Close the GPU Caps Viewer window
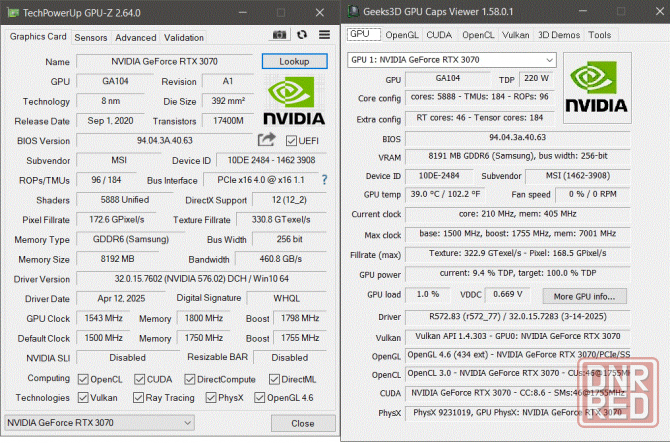Image resolution: width=670 pixels, height=443 pixels. [x=659, y=12]
